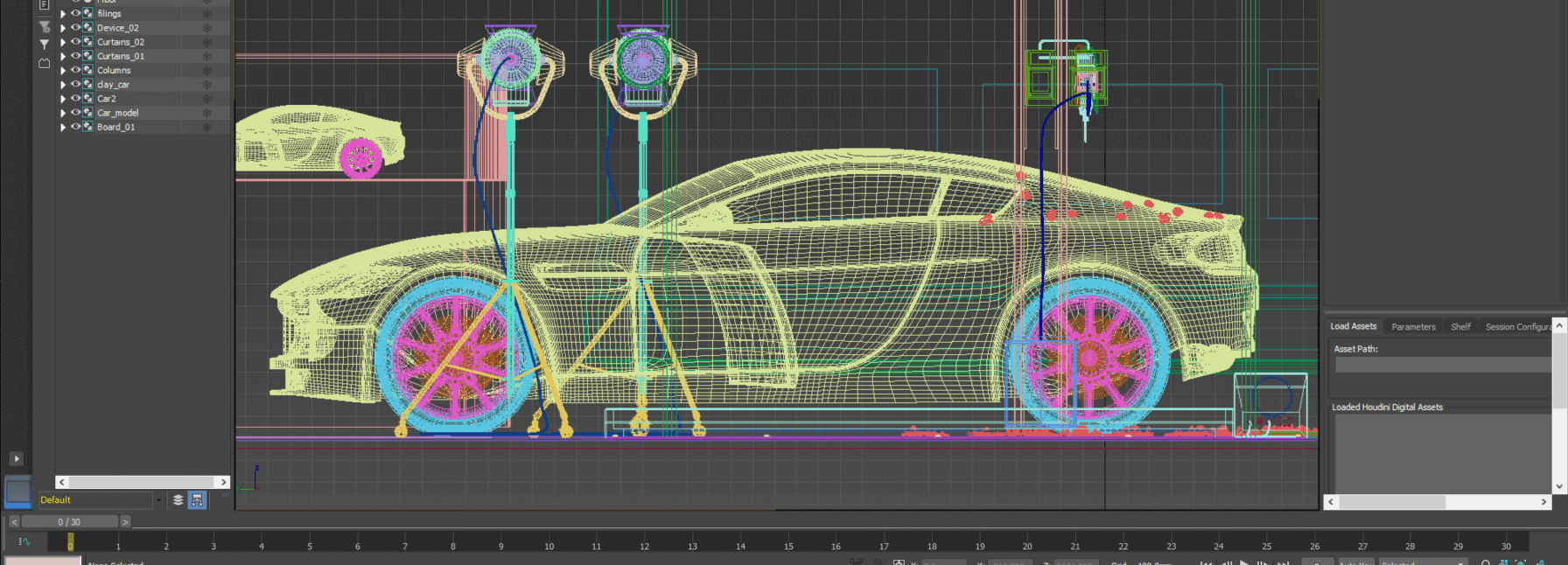Image resolution: width=1568 pixels, height=565 pixels.
Task: Toggle visibility of the clay_car layer
Action: [x=75, y=85]
